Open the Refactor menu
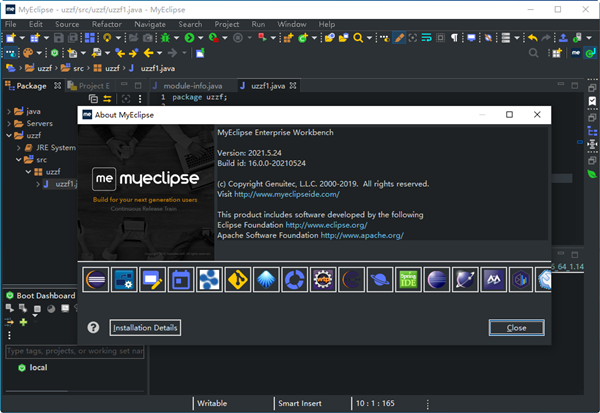Image resolution: width=600 pixels, height=413 pixels. point(106,24)
